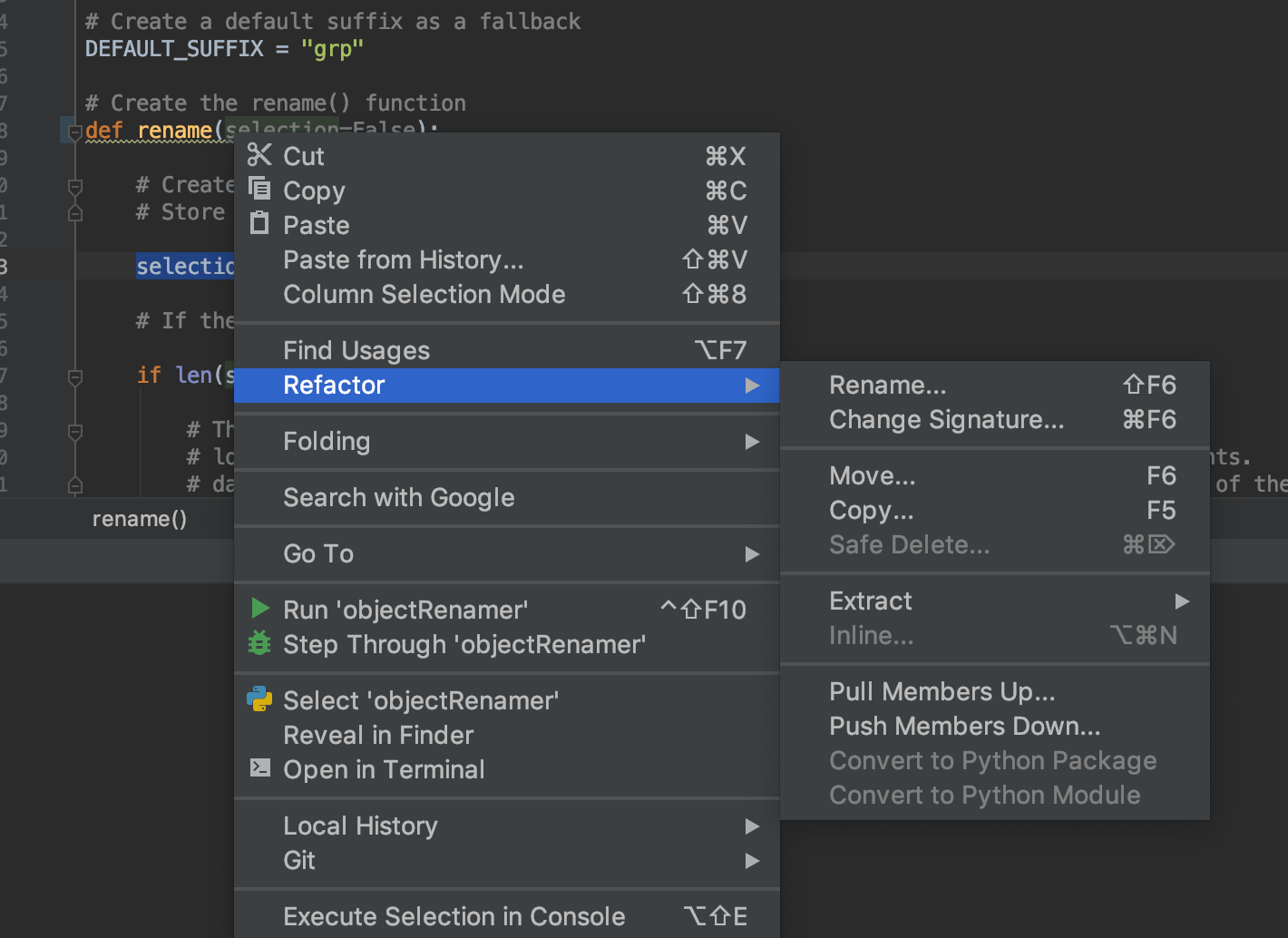
Task: Click the green Run triangle icon
Action: tap(259, 609)
